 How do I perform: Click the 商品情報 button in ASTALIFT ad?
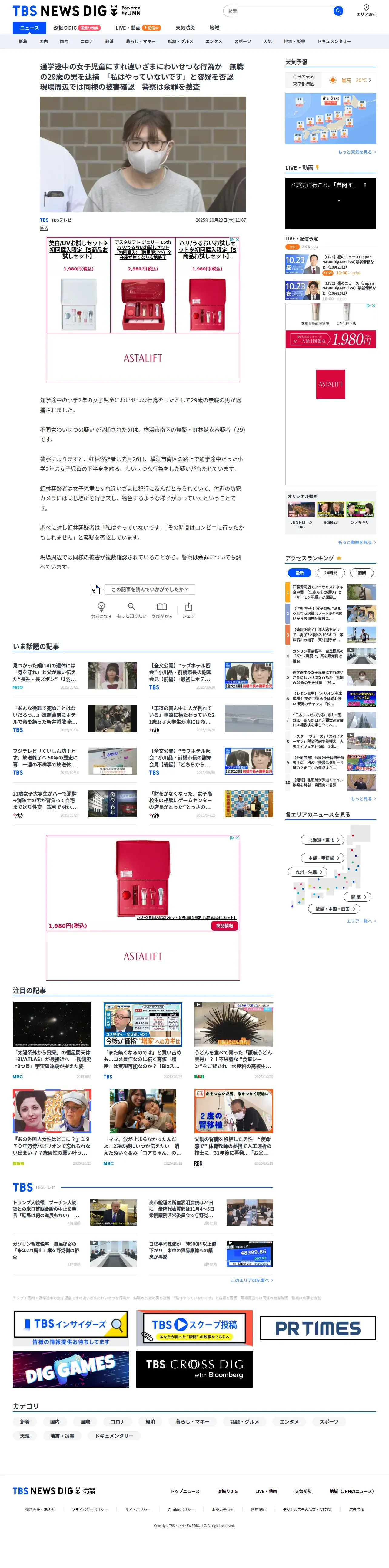point(224,925)
